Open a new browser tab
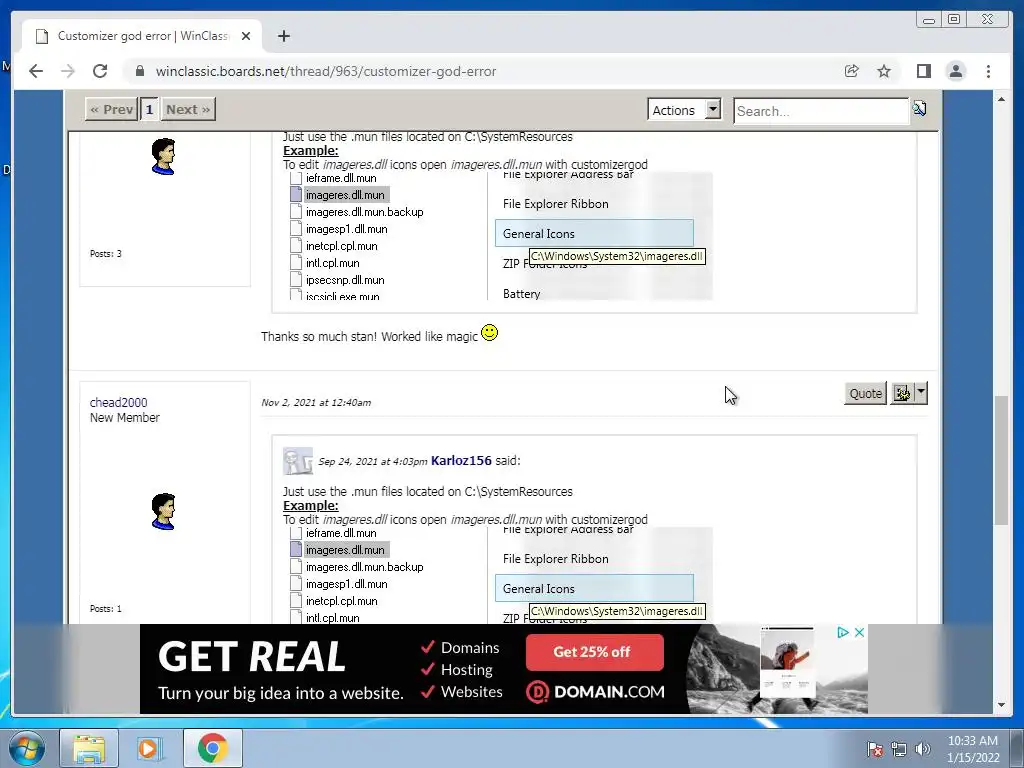This screenshot has height=768, width=1024. pos(283,36)
